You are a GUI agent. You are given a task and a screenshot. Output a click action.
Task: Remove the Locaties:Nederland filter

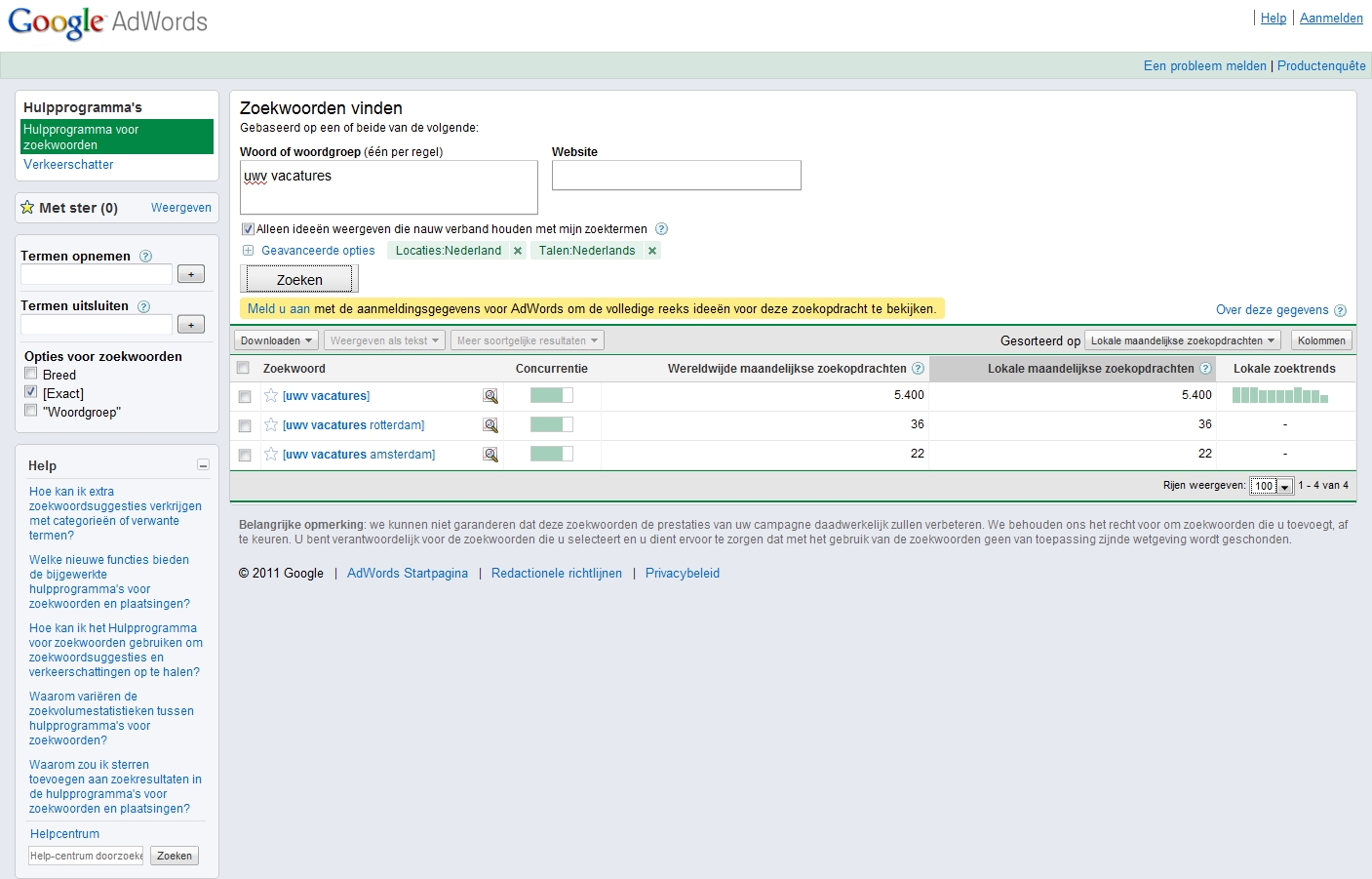point(518,251)
